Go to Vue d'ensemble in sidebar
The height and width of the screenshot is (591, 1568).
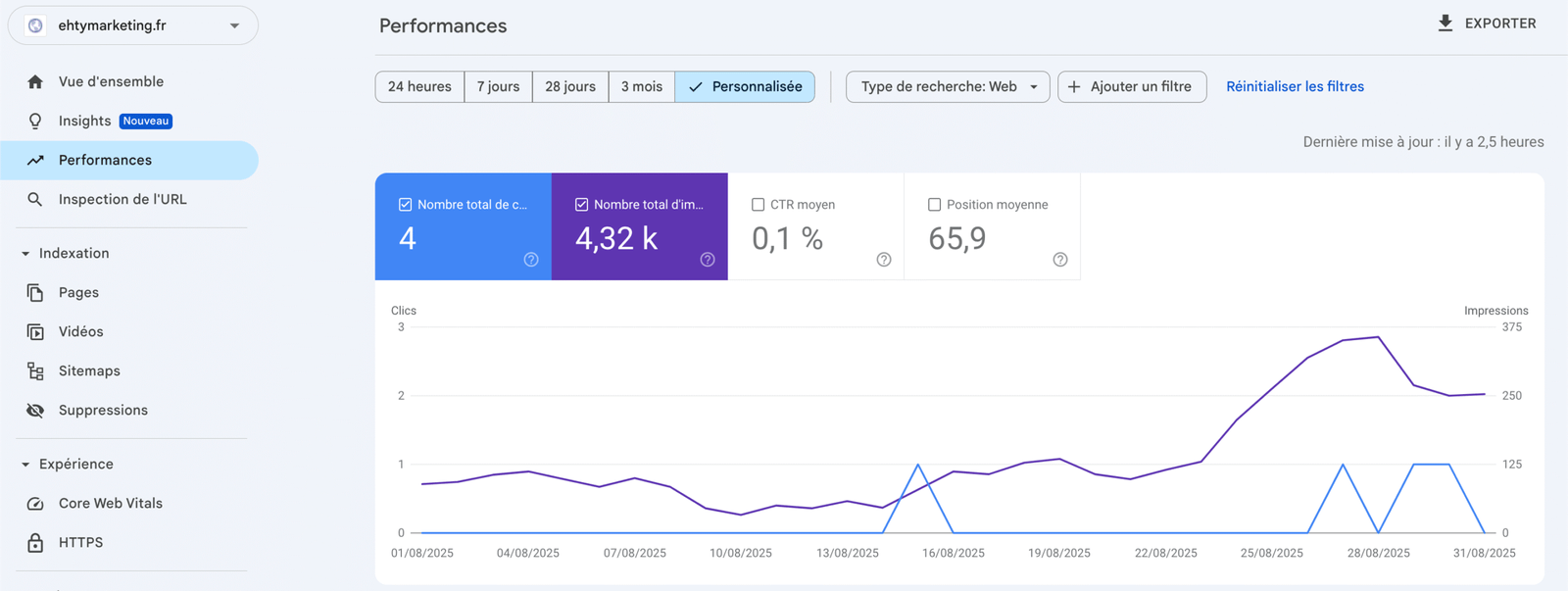[111, 81]
